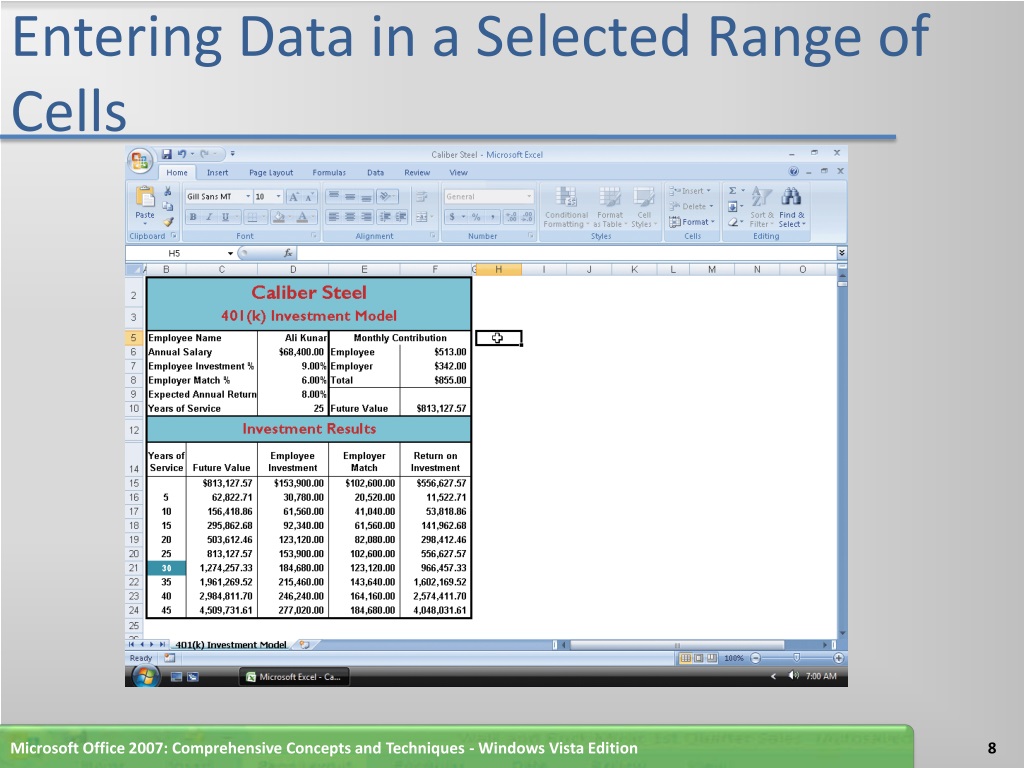Switch to the View tab
Viewport: 1024px width, 768px height.
coord(458,172)
